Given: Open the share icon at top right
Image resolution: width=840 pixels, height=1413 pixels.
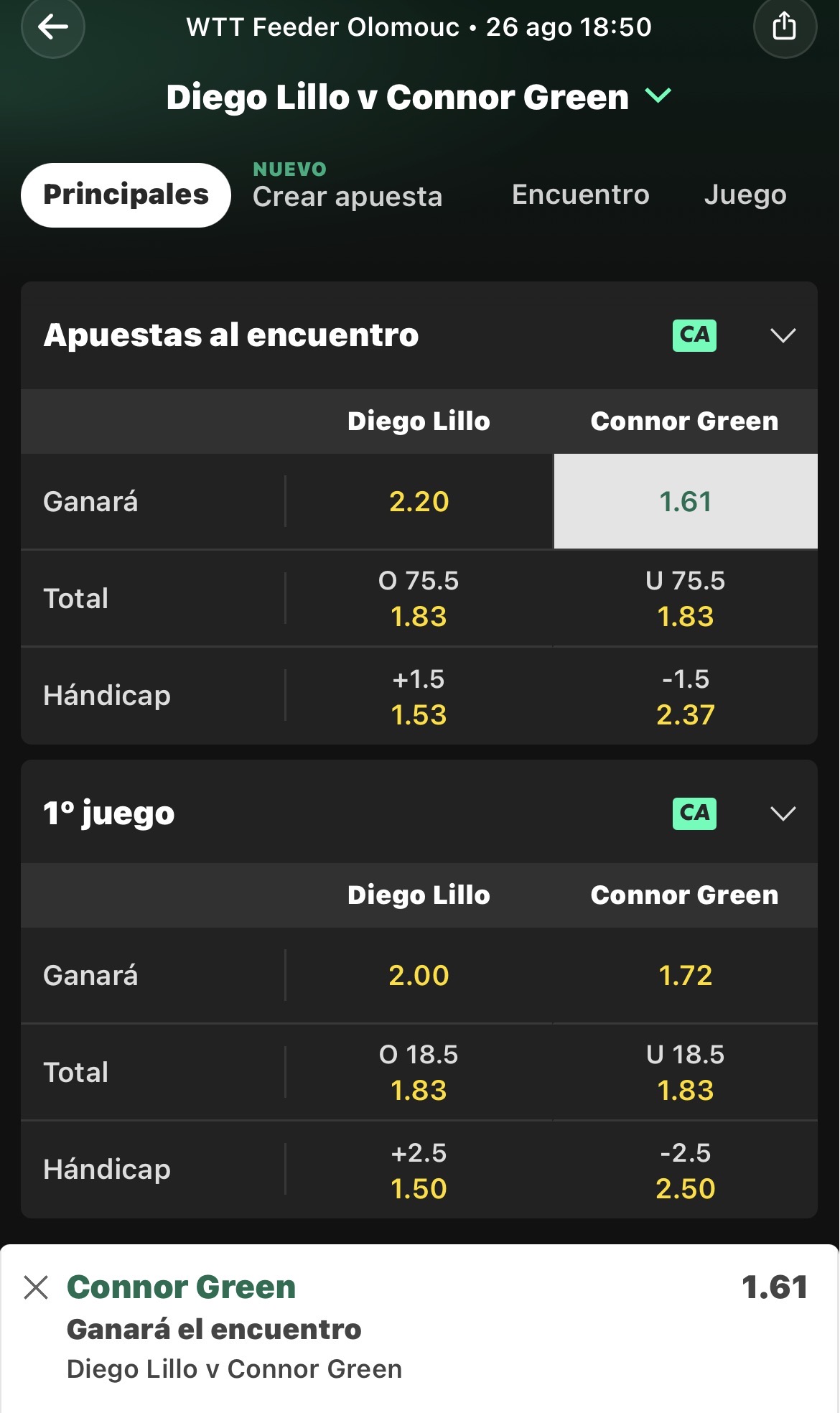Looking at the screenshot, I should click(x=785, y=27).
